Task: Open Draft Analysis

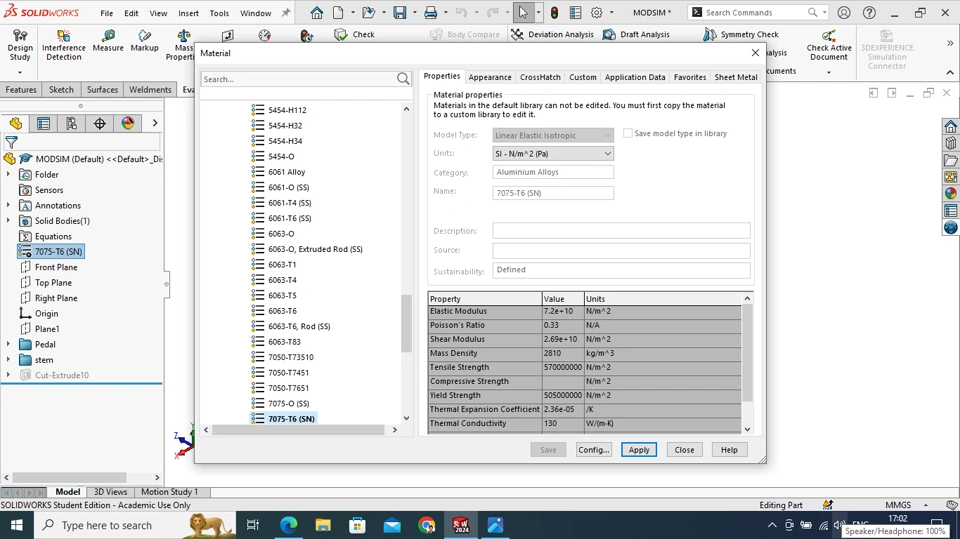Action: point(636,34)
